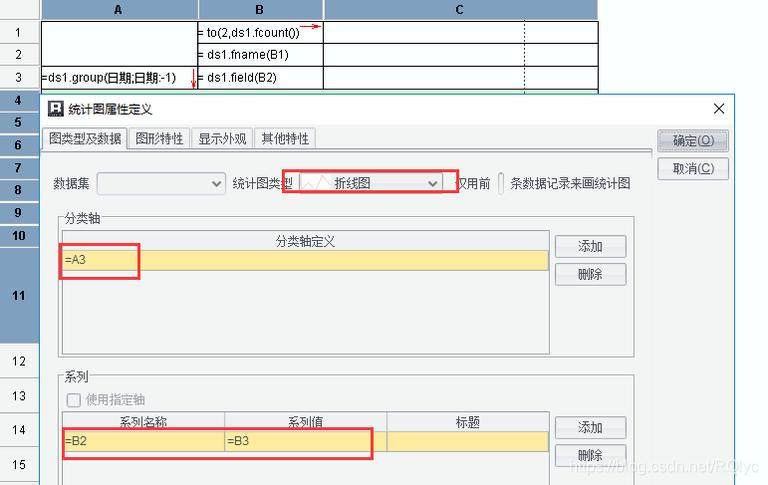
Task: Select row header 13
Action: click(x=19, y=396)
